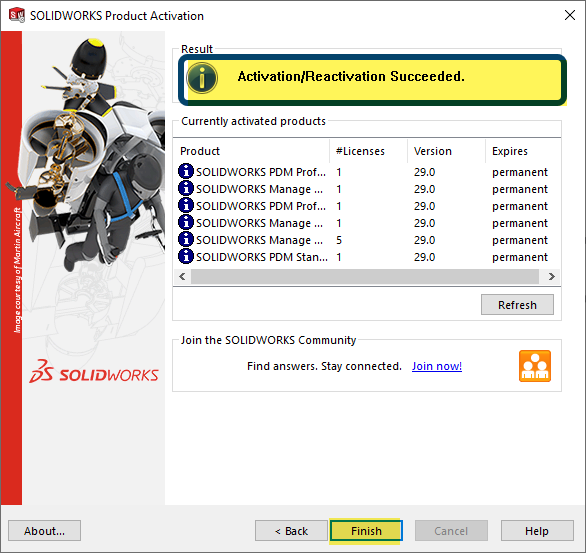The width and height of the screenshot is (586, 553).
Task: Click info icon of SOLIDWORKS PDM Stan row
Action: 186,256
